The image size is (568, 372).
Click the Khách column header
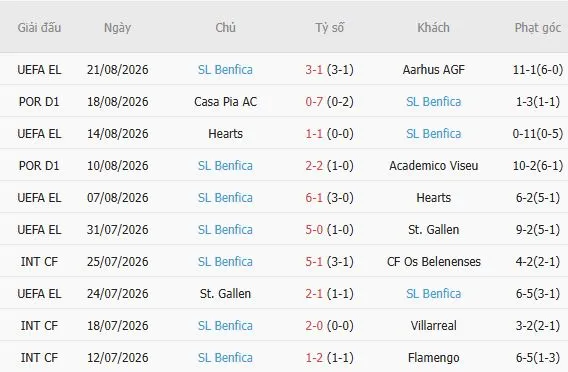pyautogui.click(x=433, y=28)
